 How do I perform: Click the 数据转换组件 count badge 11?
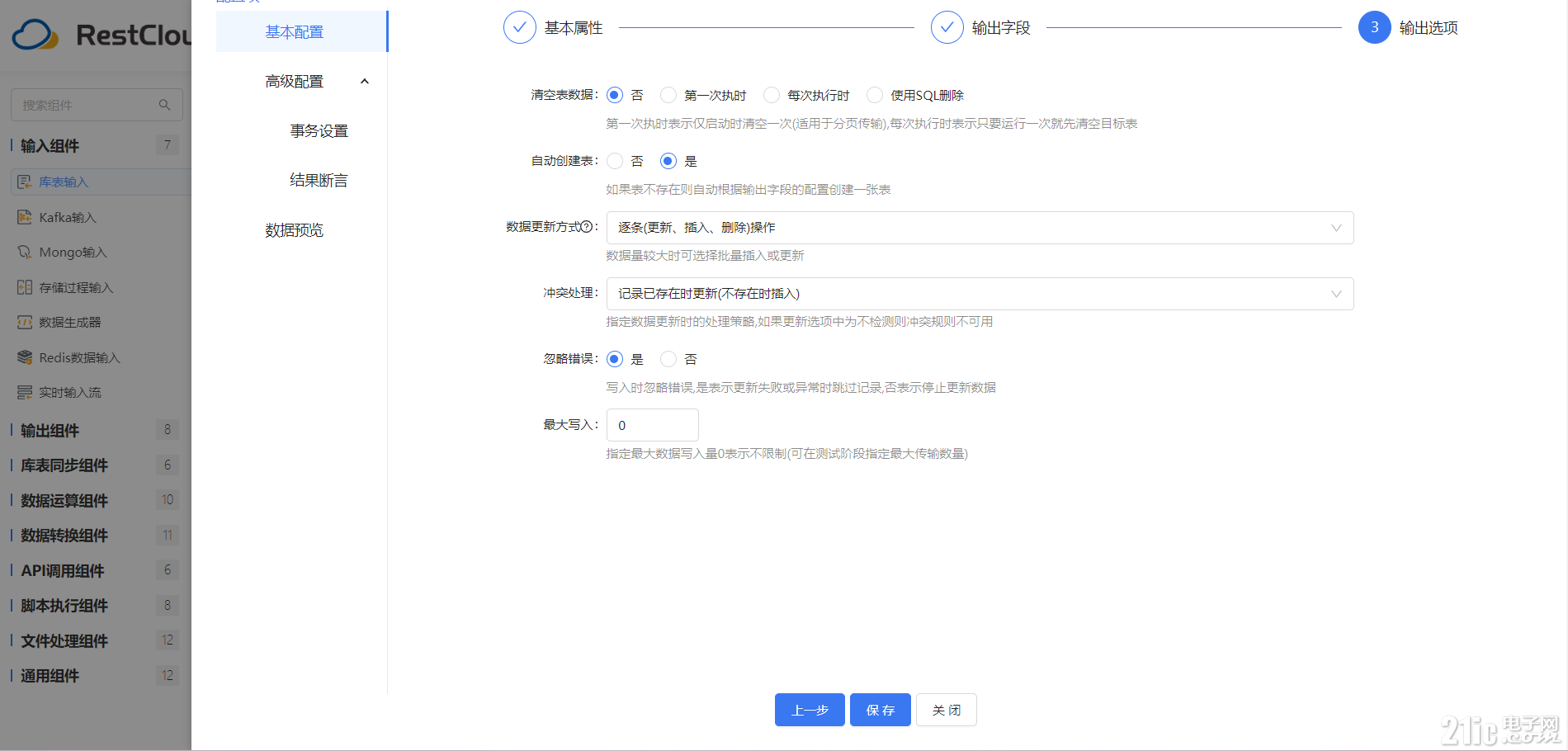(x=168, y=535)
